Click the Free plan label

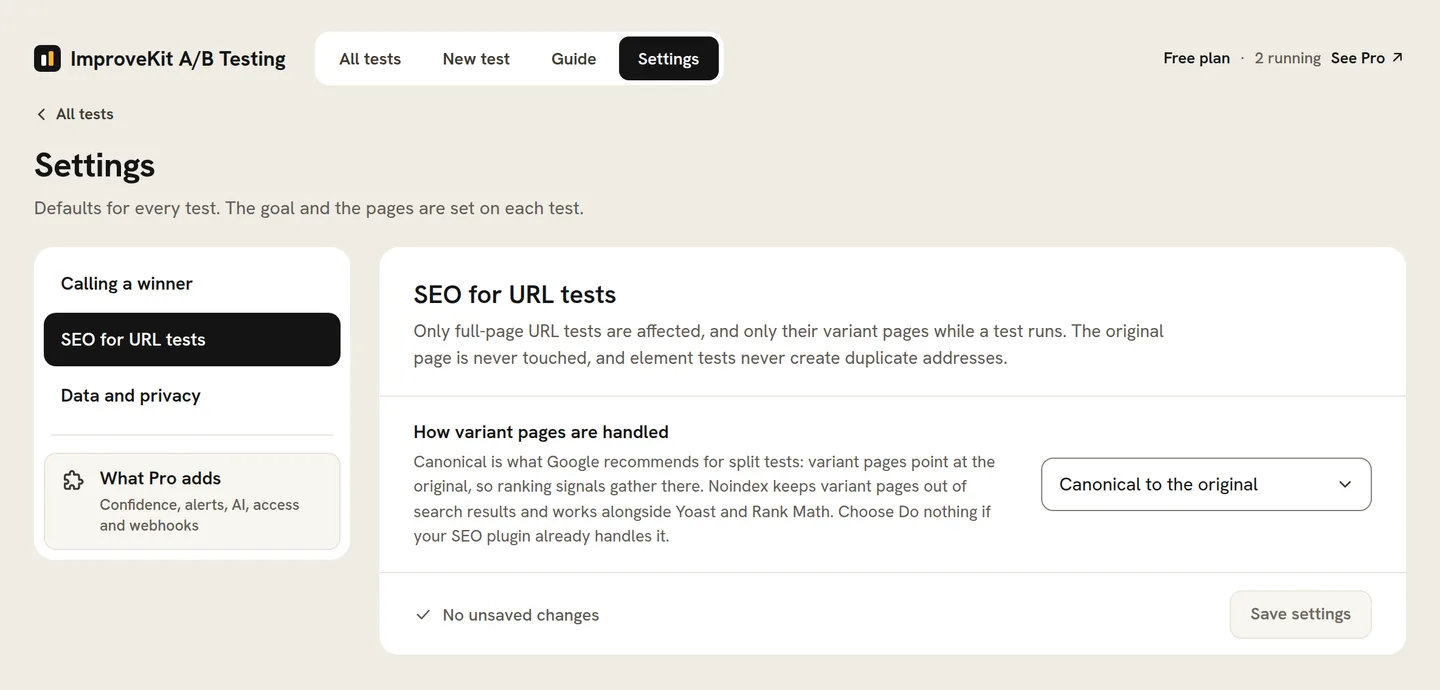(x=1196, y=58)
